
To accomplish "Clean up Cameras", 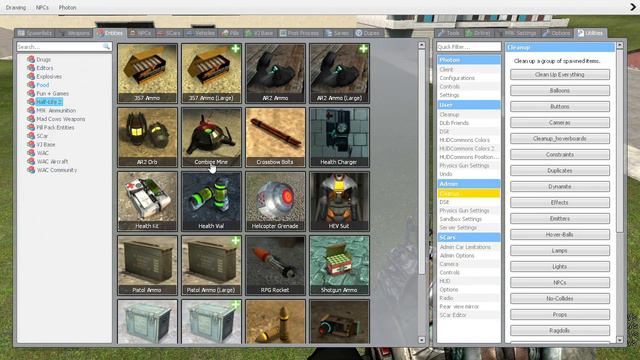I will (x=560, y=122).
